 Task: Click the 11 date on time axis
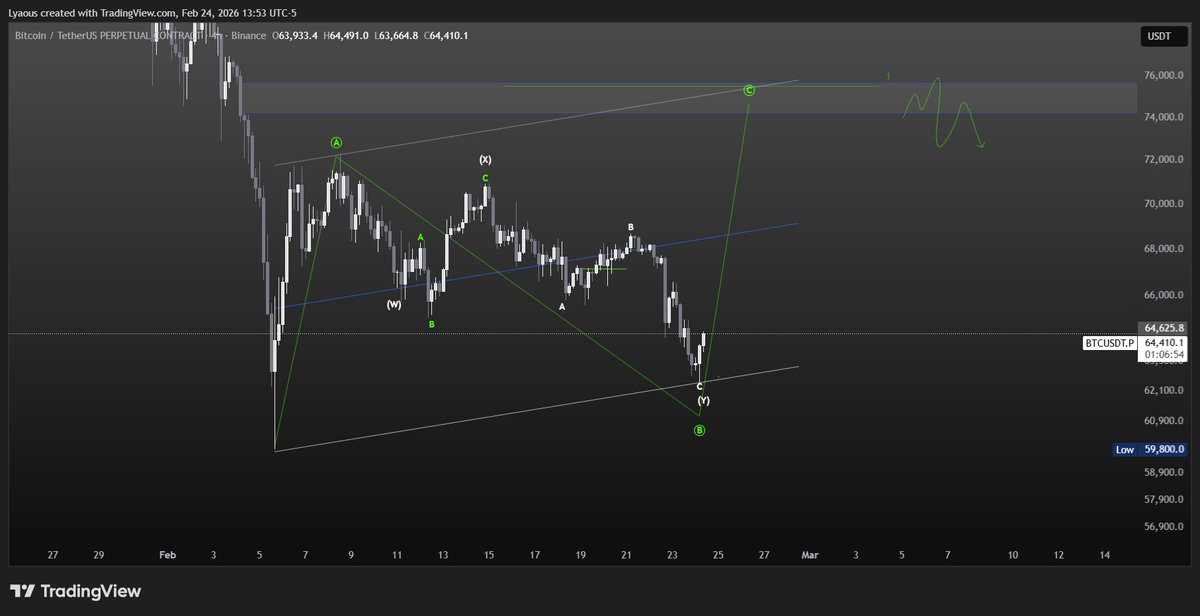coord(397,554)
